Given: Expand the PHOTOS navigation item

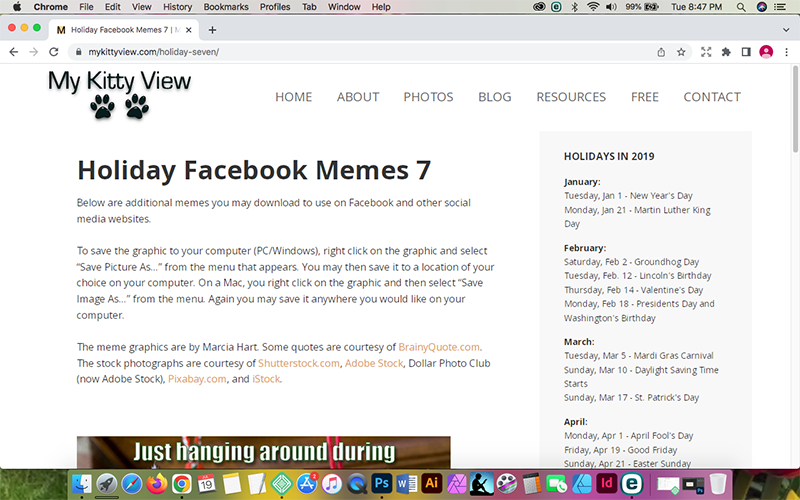Looking at the screenshot, I should click(x=428, y=97).
